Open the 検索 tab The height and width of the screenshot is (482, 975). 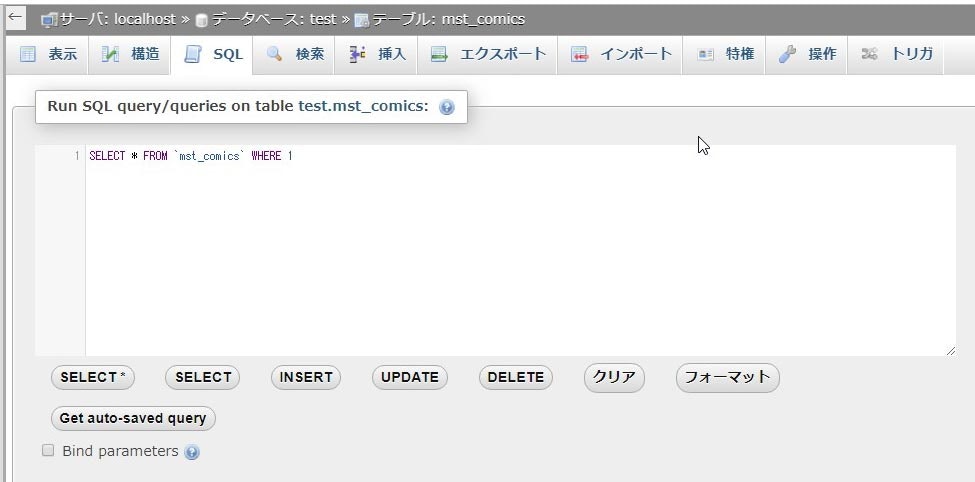[293, 55]
